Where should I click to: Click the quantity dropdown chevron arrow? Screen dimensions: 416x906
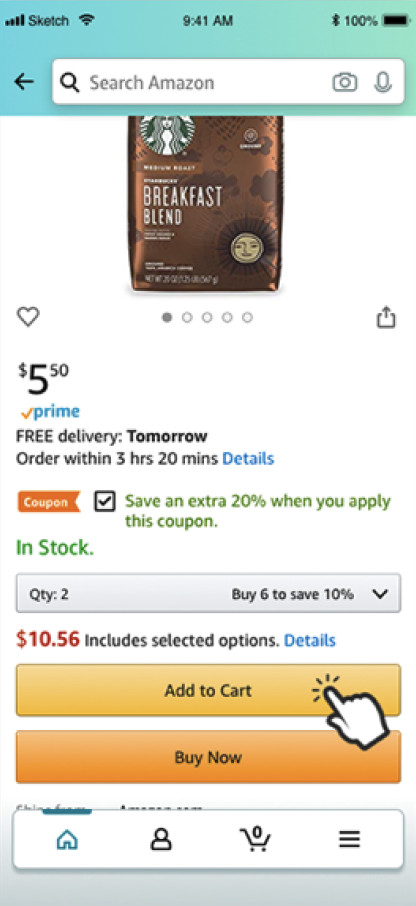click(380, 594)
